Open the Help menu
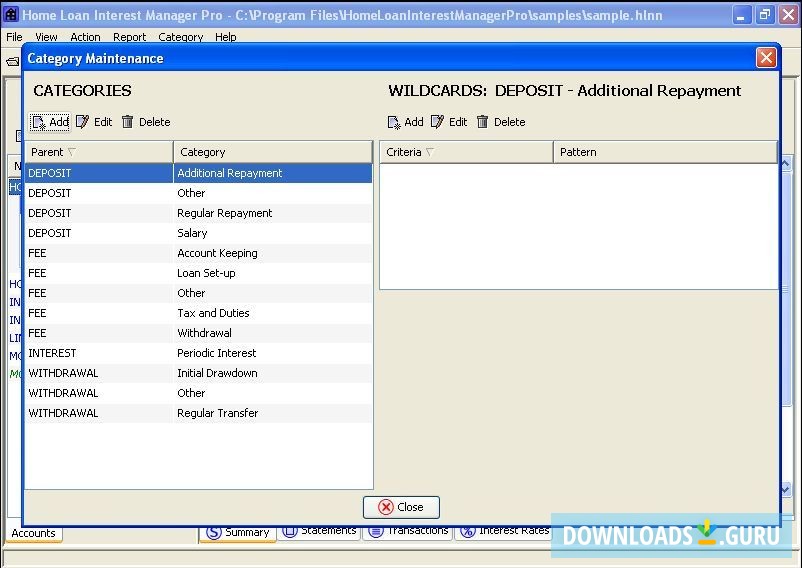Screen dimensions: 802x568 tap(226, 37)
